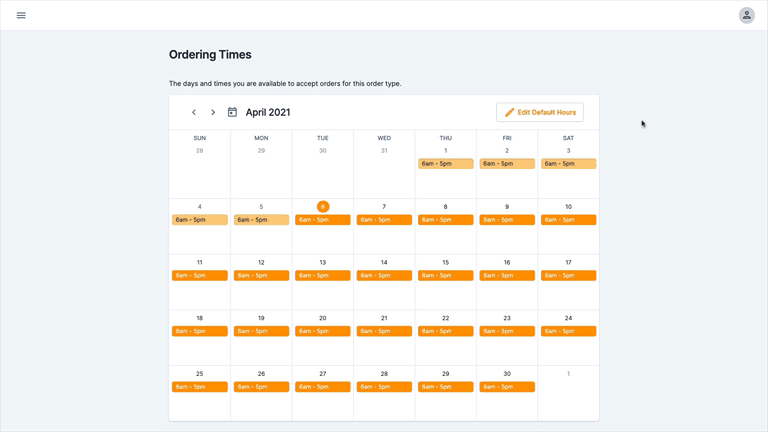The image size is (768, 432).
Task: Choose the 6am - 5pm event on April 18
Action: (200, 331)
